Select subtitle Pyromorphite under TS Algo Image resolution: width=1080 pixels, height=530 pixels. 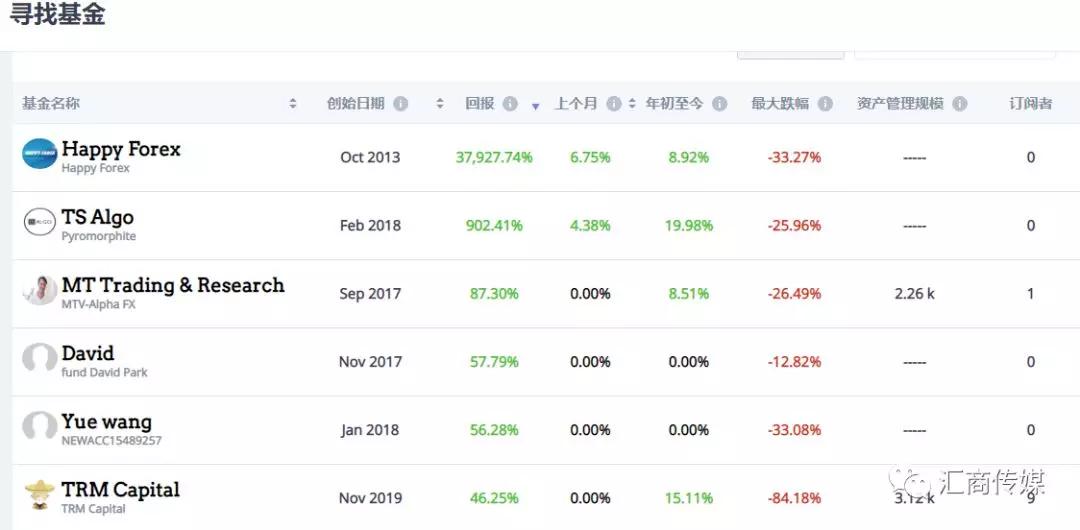point(98,236)
